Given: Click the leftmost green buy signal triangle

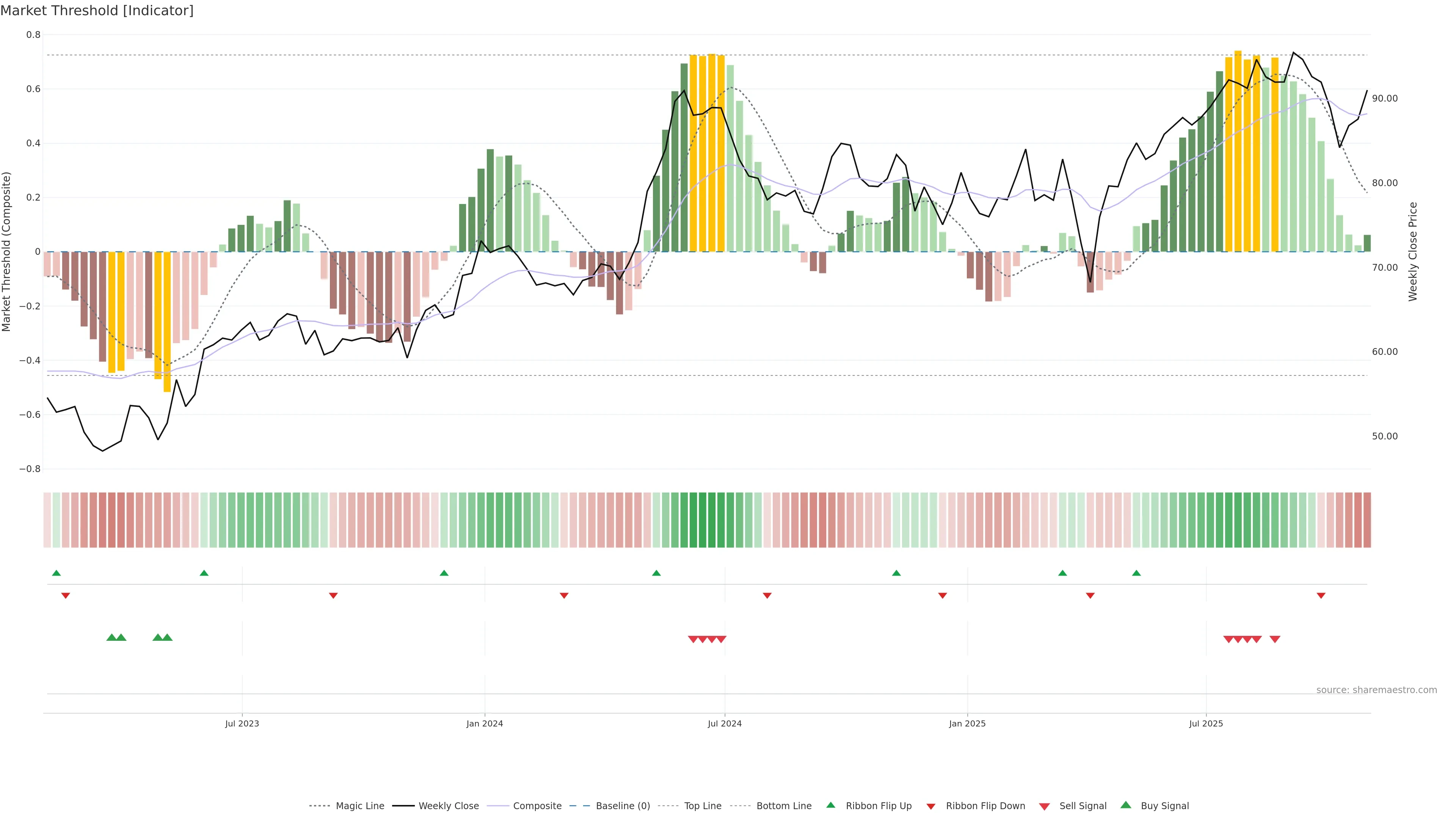Looking at the screenshot, I should [x=111, y=637].
